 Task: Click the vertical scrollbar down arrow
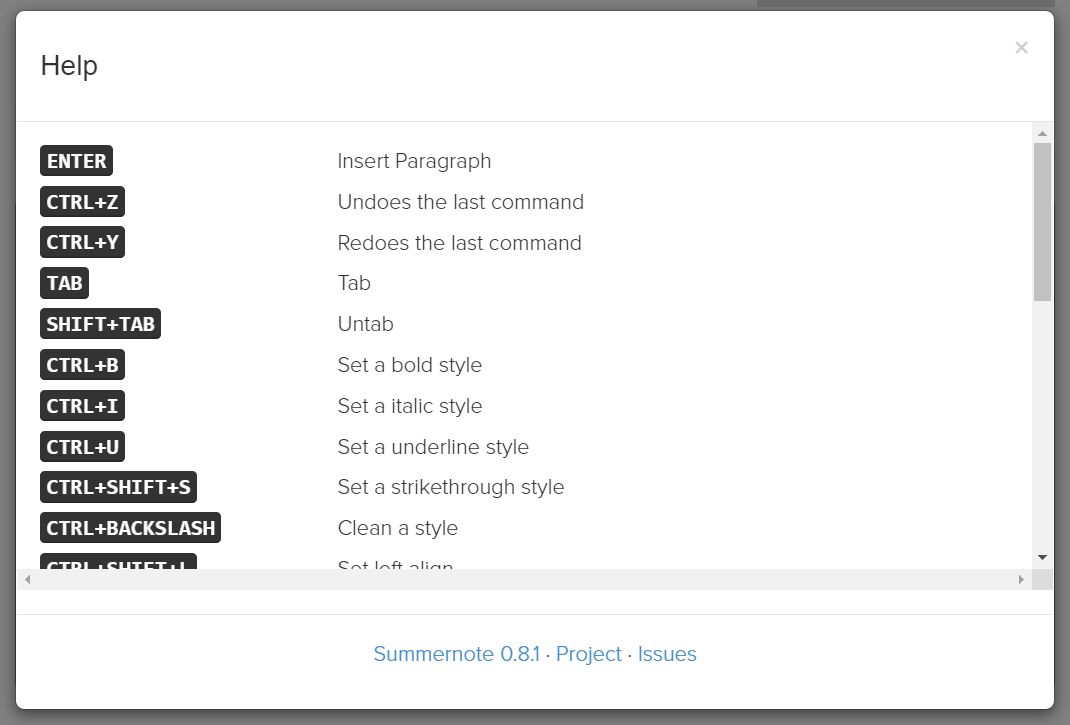tap(1042, 557)
